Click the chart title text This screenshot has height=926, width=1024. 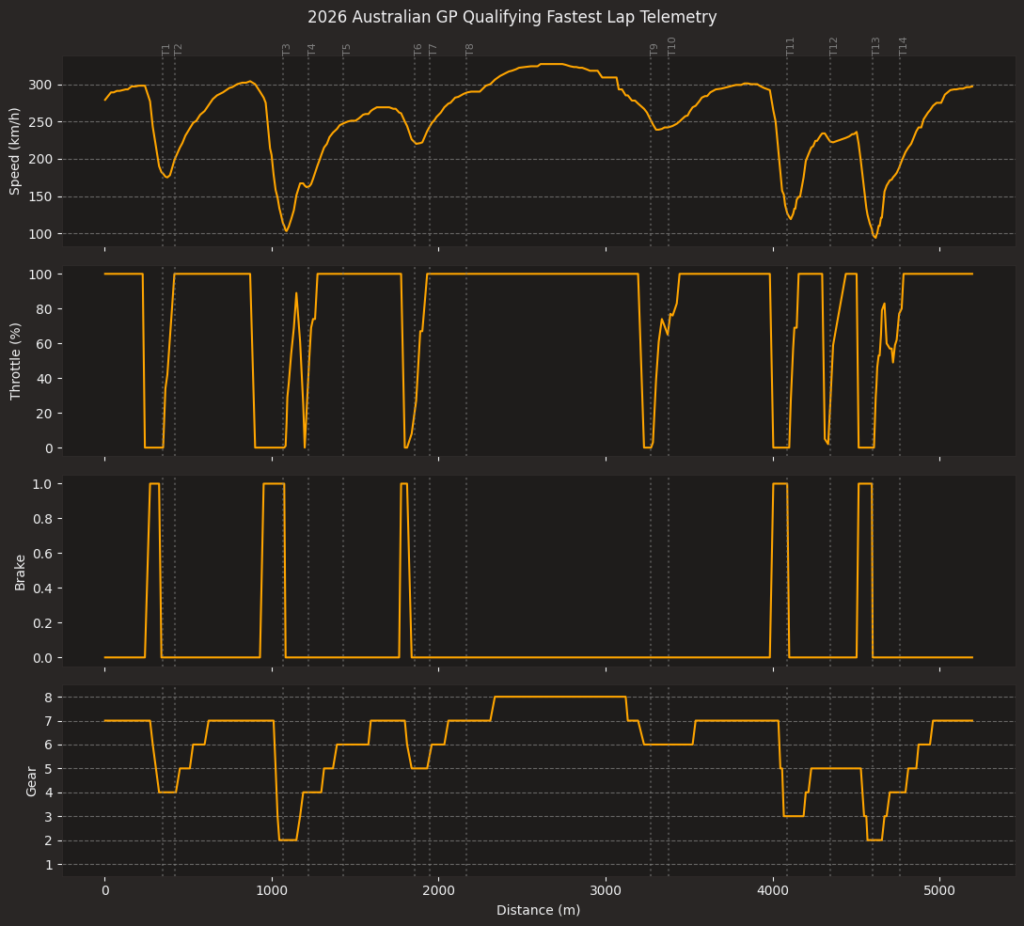[x=511, y=17]
